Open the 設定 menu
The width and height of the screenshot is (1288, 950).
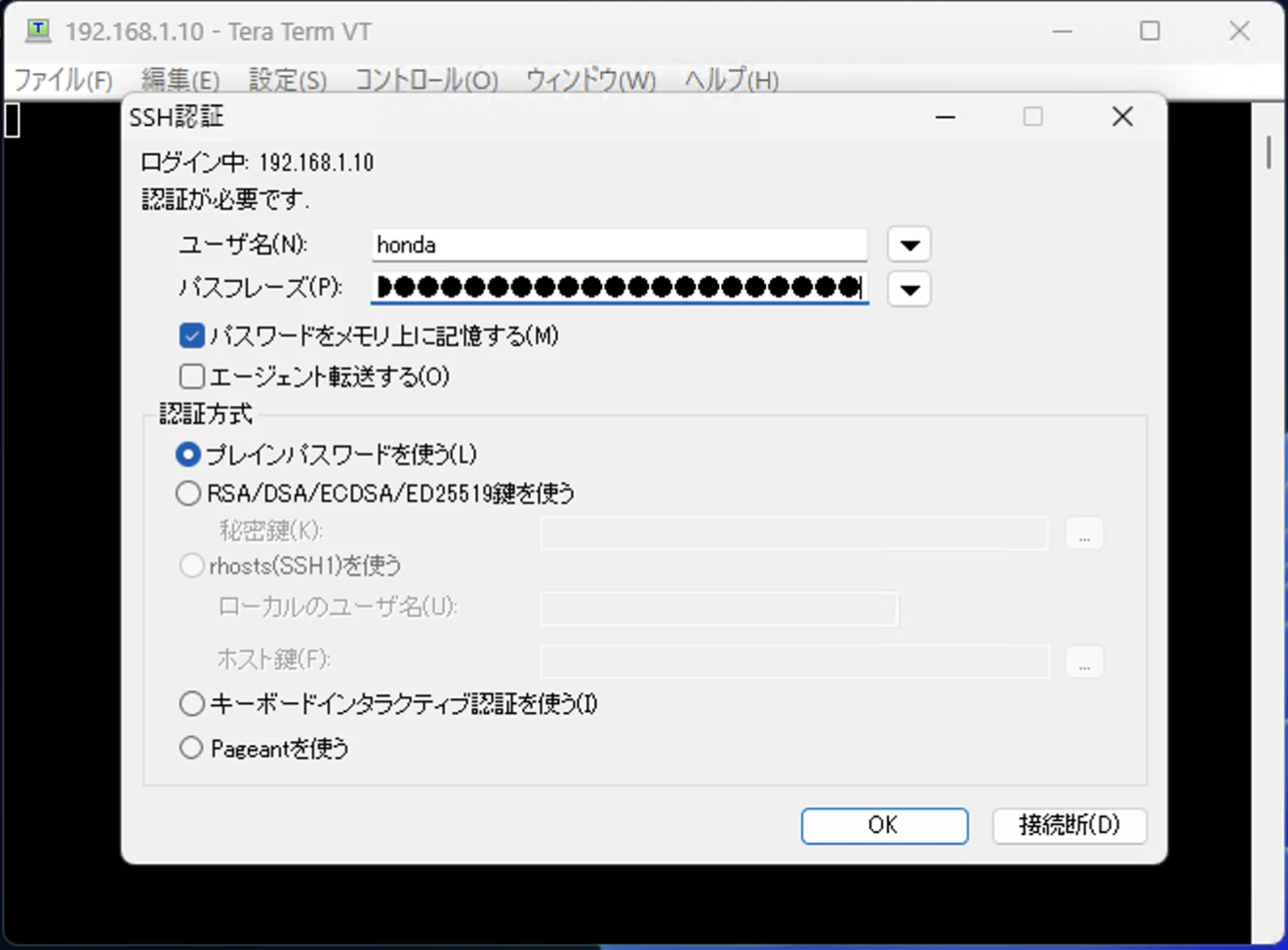pyautogui.click(x=287, y=81)
